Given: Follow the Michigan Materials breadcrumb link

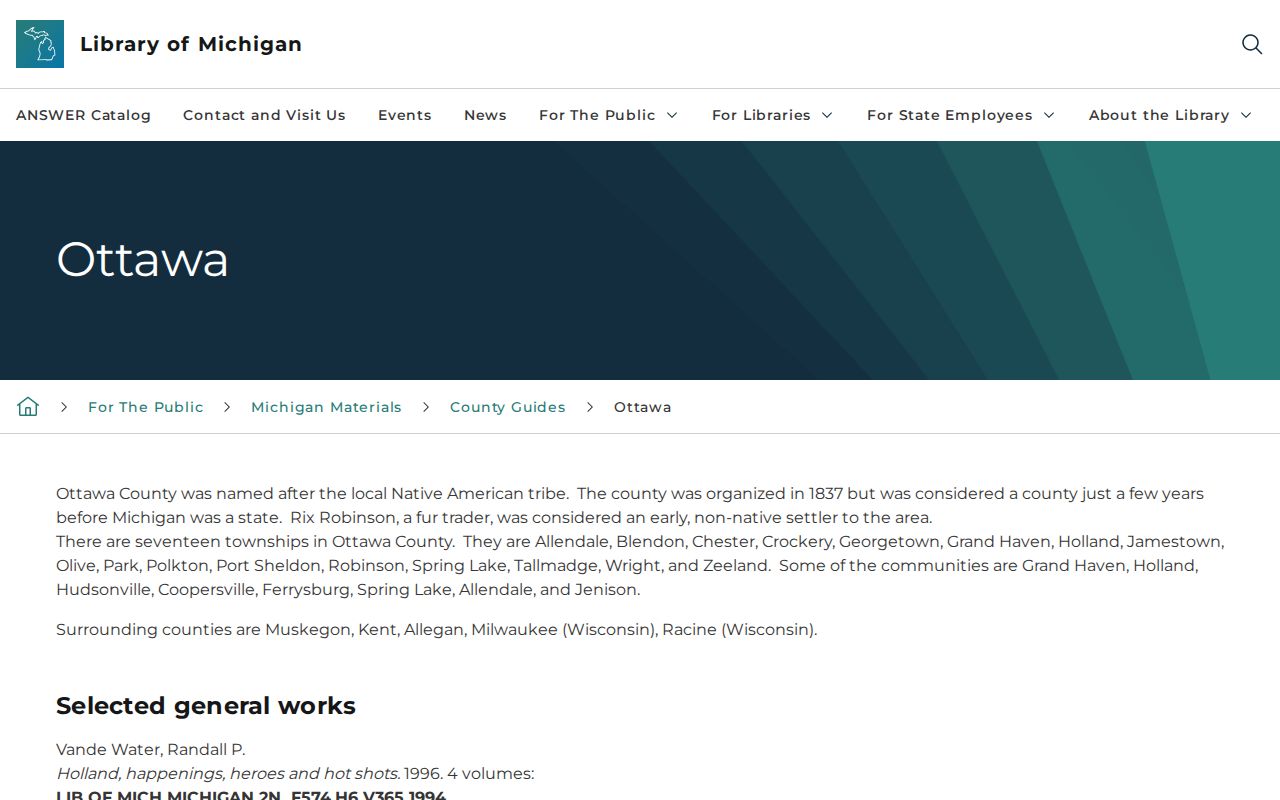Looking at the screenshot, I should point(326,407).
